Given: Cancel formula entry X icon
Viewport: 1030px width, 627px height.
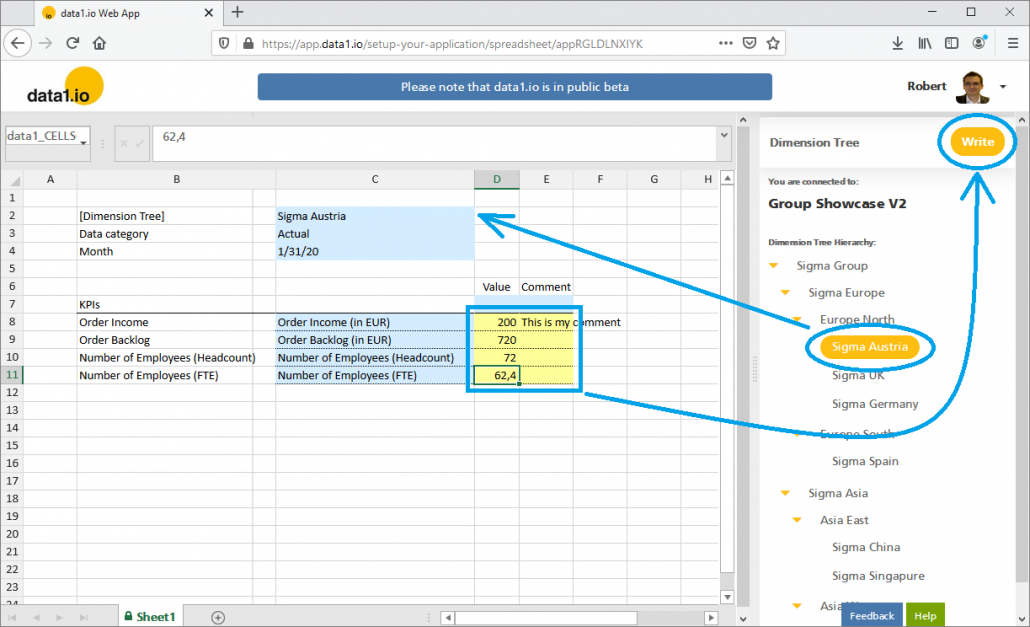Looking at the screenshot, I should click(x=123, y=143).
